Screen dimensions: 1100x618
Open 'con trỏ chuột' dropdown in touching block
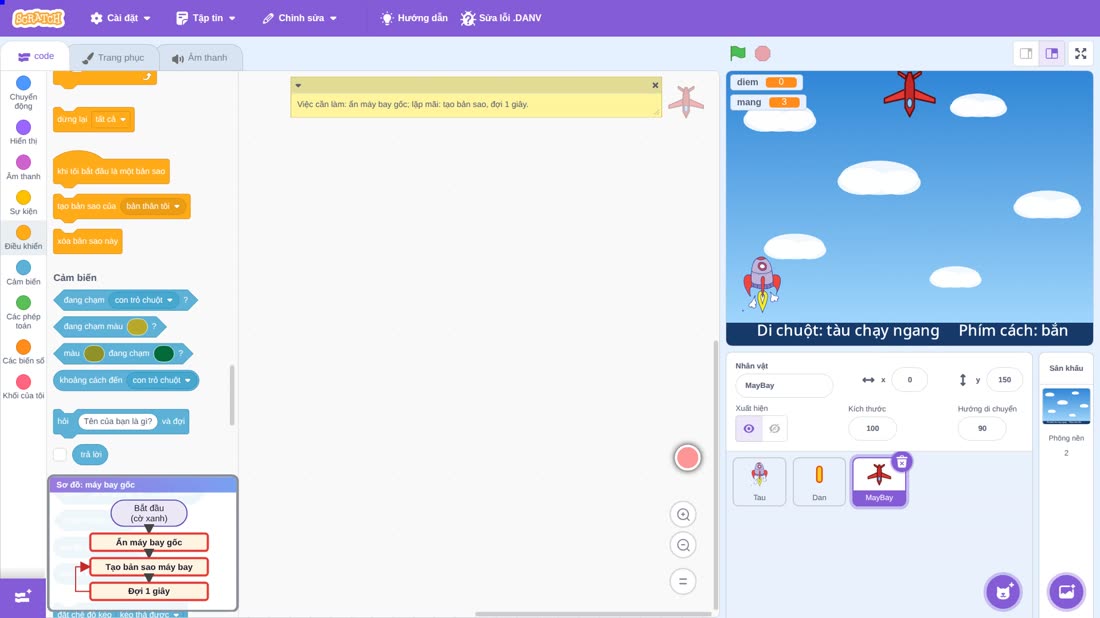click(x=144, y=300)
